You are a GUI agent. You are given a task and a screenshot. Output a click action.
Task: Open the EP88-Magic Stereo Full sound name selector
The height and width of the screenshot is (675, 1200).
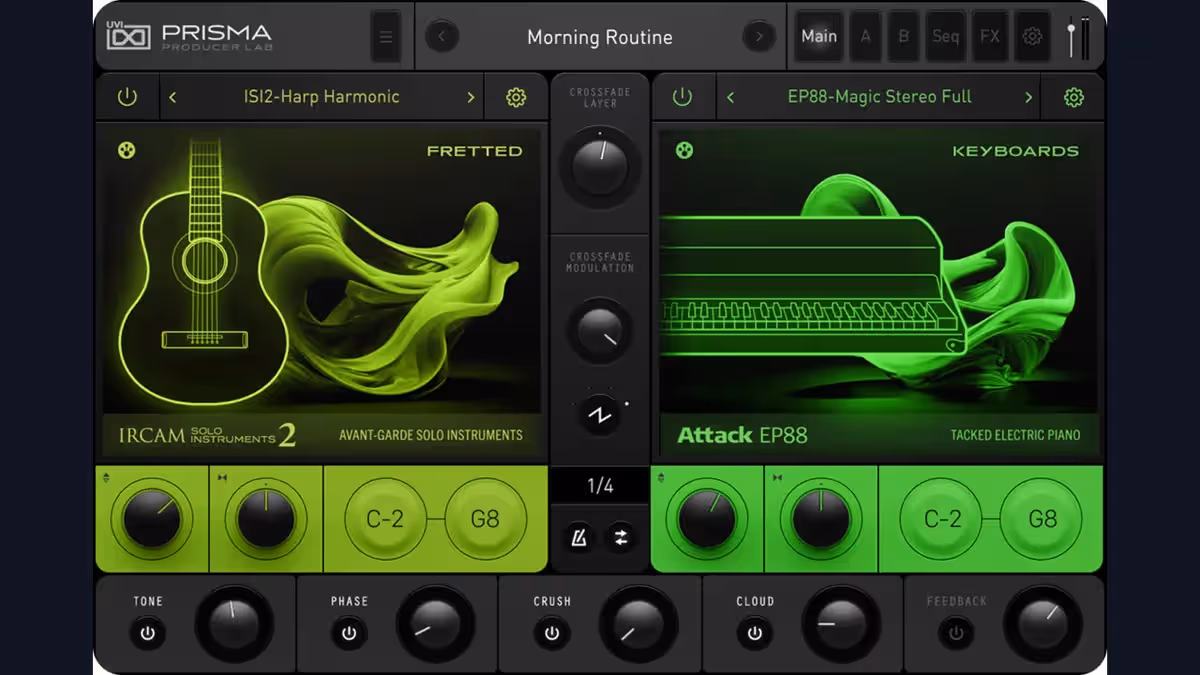tap(880, 97)
